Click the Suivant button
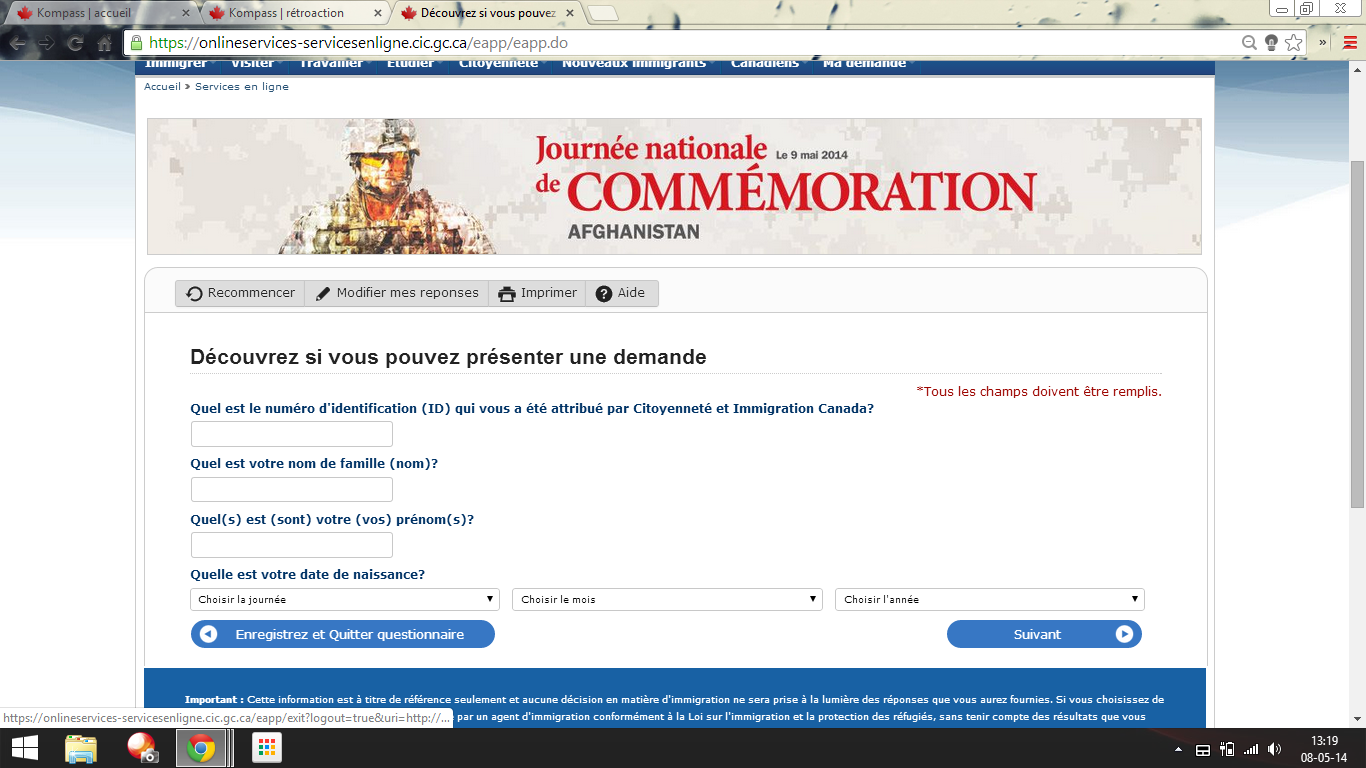Screen dimensions: 1366x768 coord(1043,634)
